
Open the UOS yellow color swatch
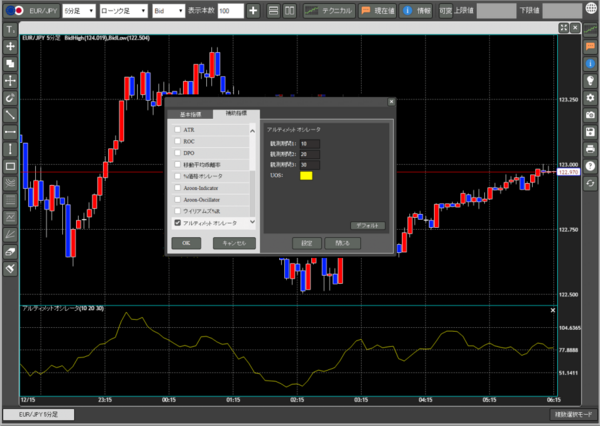306,176
